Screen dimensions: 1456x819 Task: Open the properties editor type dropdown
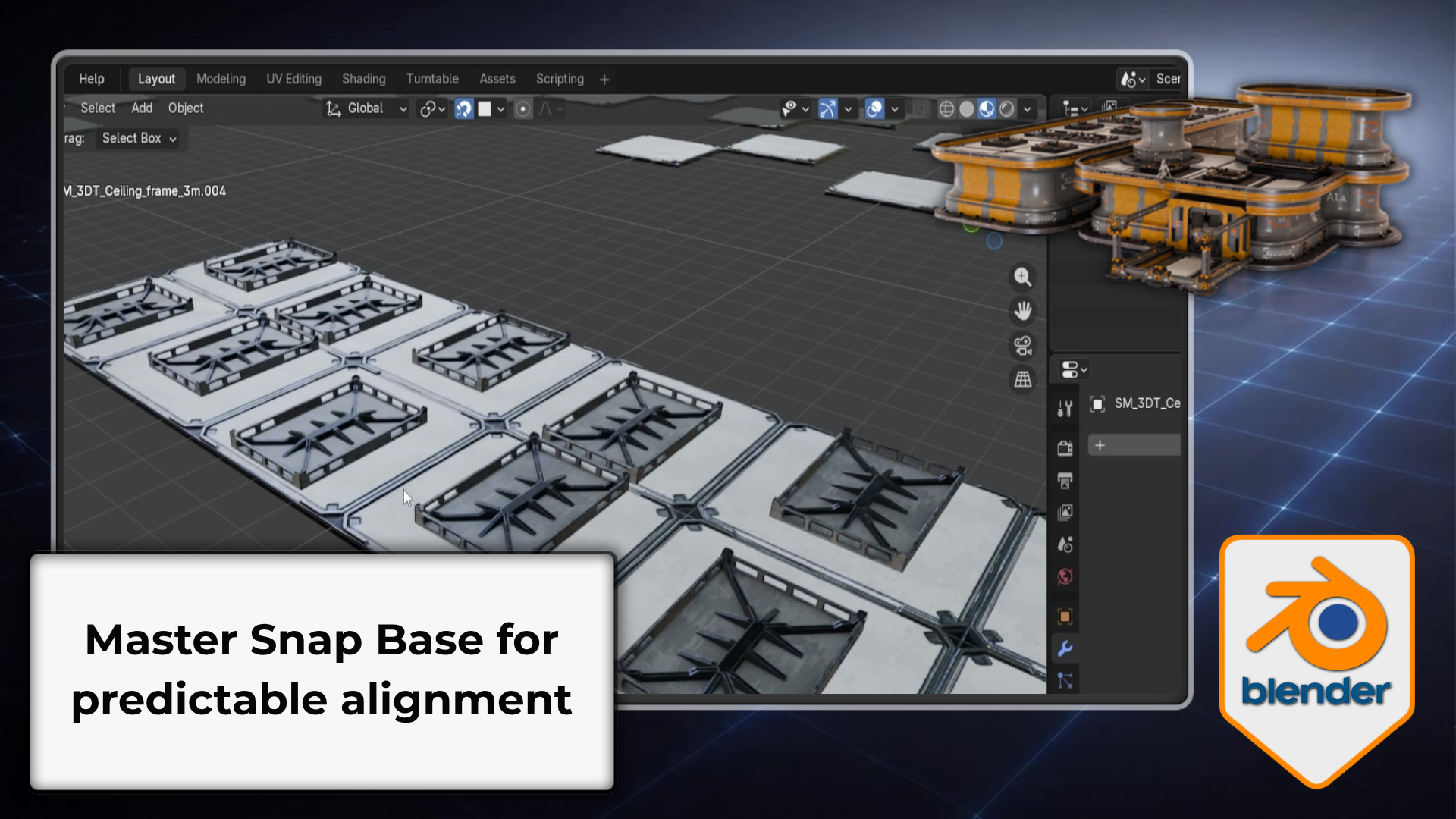[x=1074, y=369]
